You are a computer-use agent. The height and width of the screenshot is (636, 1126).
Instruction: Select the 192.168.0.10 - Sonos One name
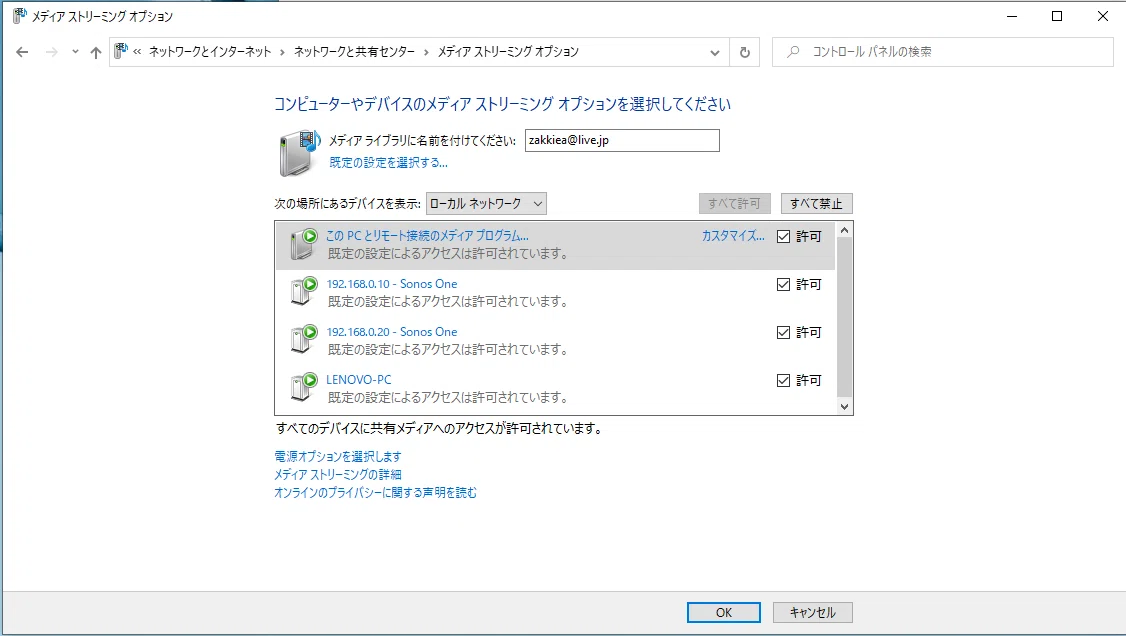(x=391, y=284)
